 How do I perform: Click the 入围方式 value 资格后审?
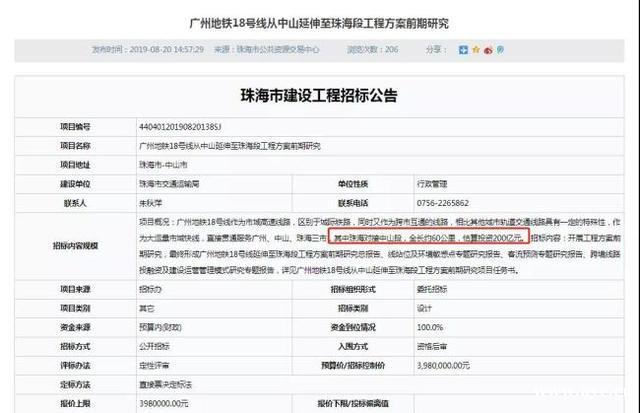tap(432, 346)
